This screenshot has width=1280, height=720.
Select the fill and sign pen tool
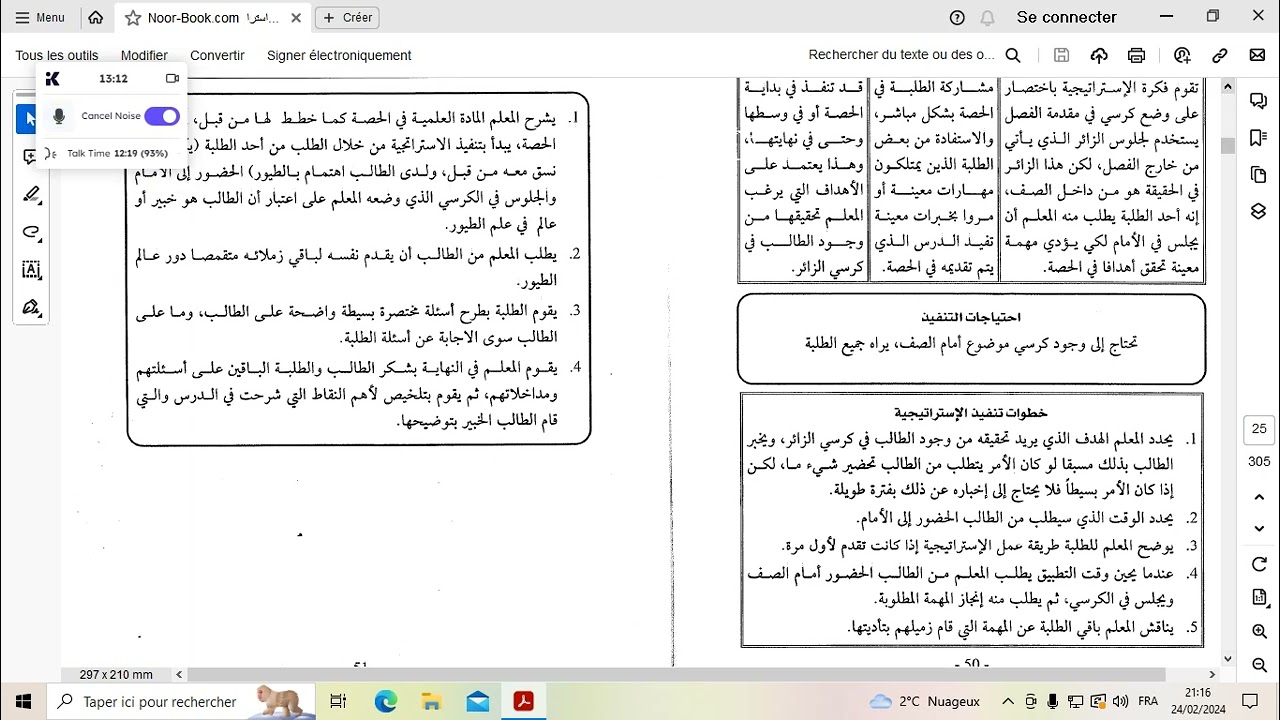point(31,307)
